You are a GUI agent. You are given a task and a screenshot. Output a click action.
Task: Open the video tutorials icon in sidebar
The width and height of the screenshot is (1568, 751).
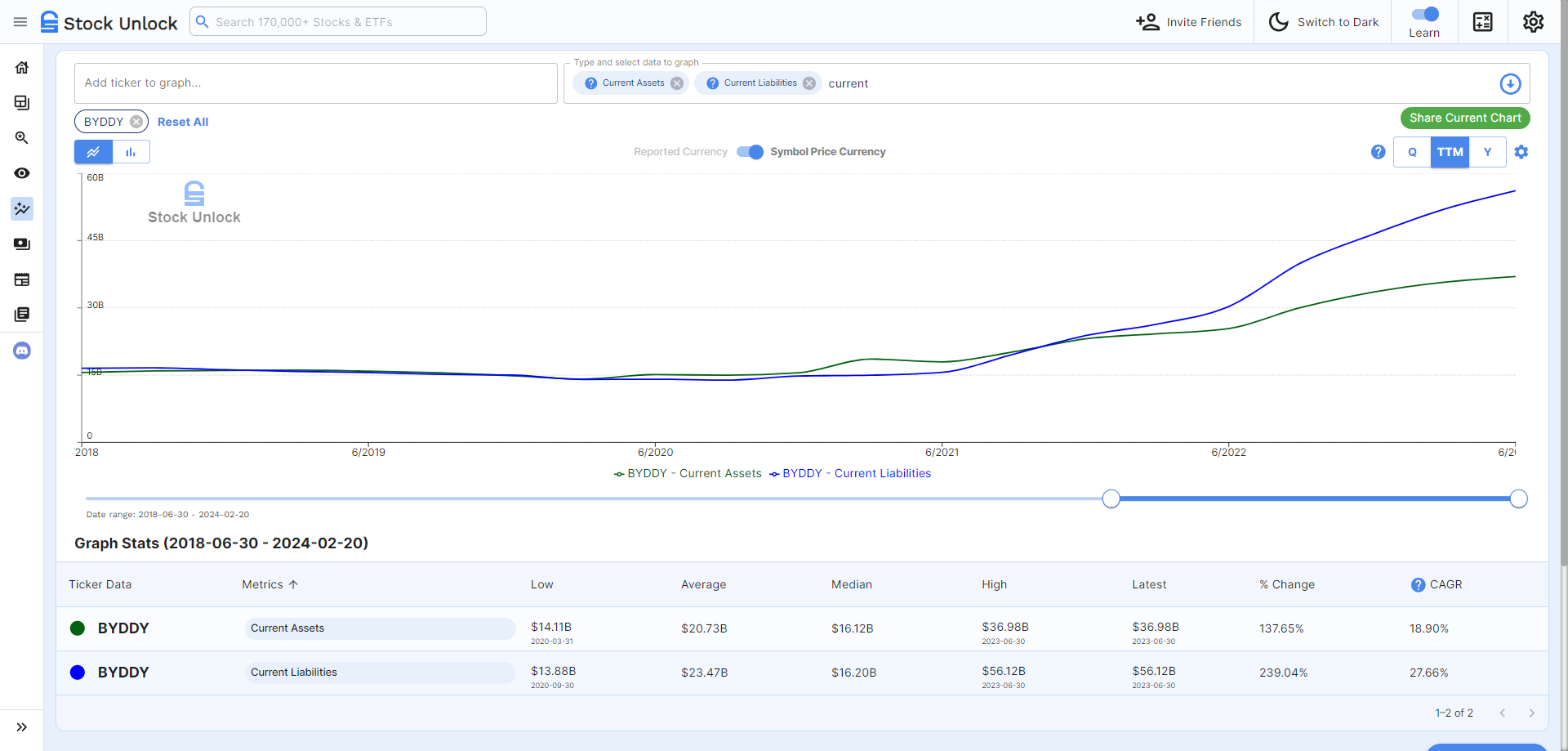pyautogui.click(x=22, y=244)
